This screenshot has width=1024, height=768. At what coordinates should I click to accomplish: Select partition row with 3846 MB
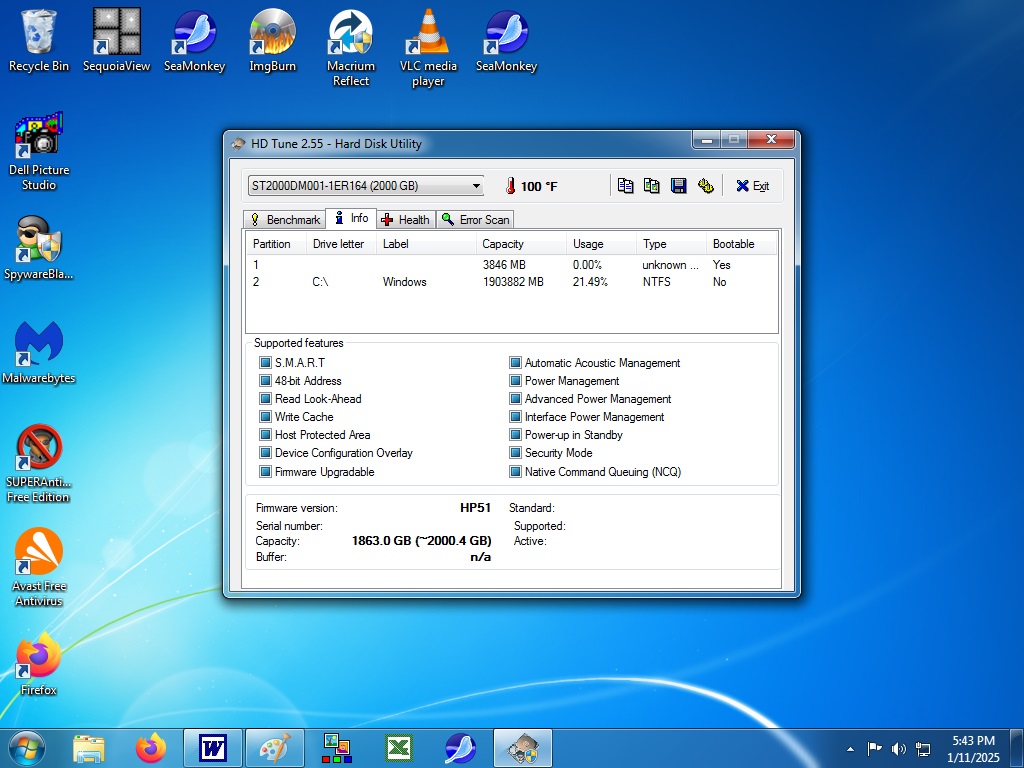pyautogui.click(x=512, y=264)
